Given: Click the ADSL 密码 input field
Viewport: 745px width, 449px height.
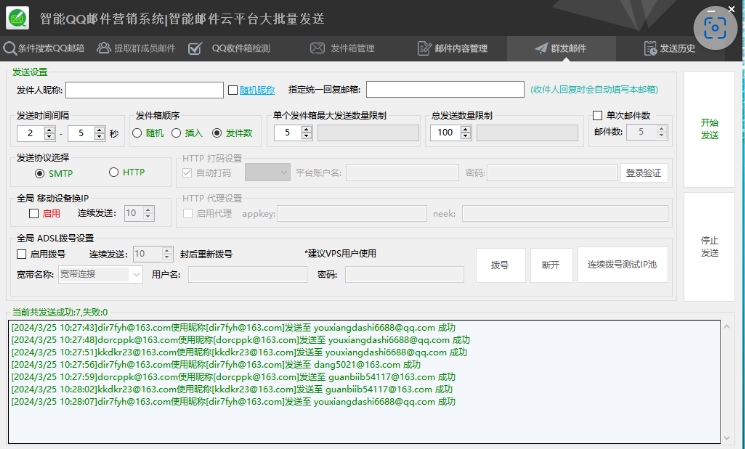Looking at the screenshot, I should [404, 274].
